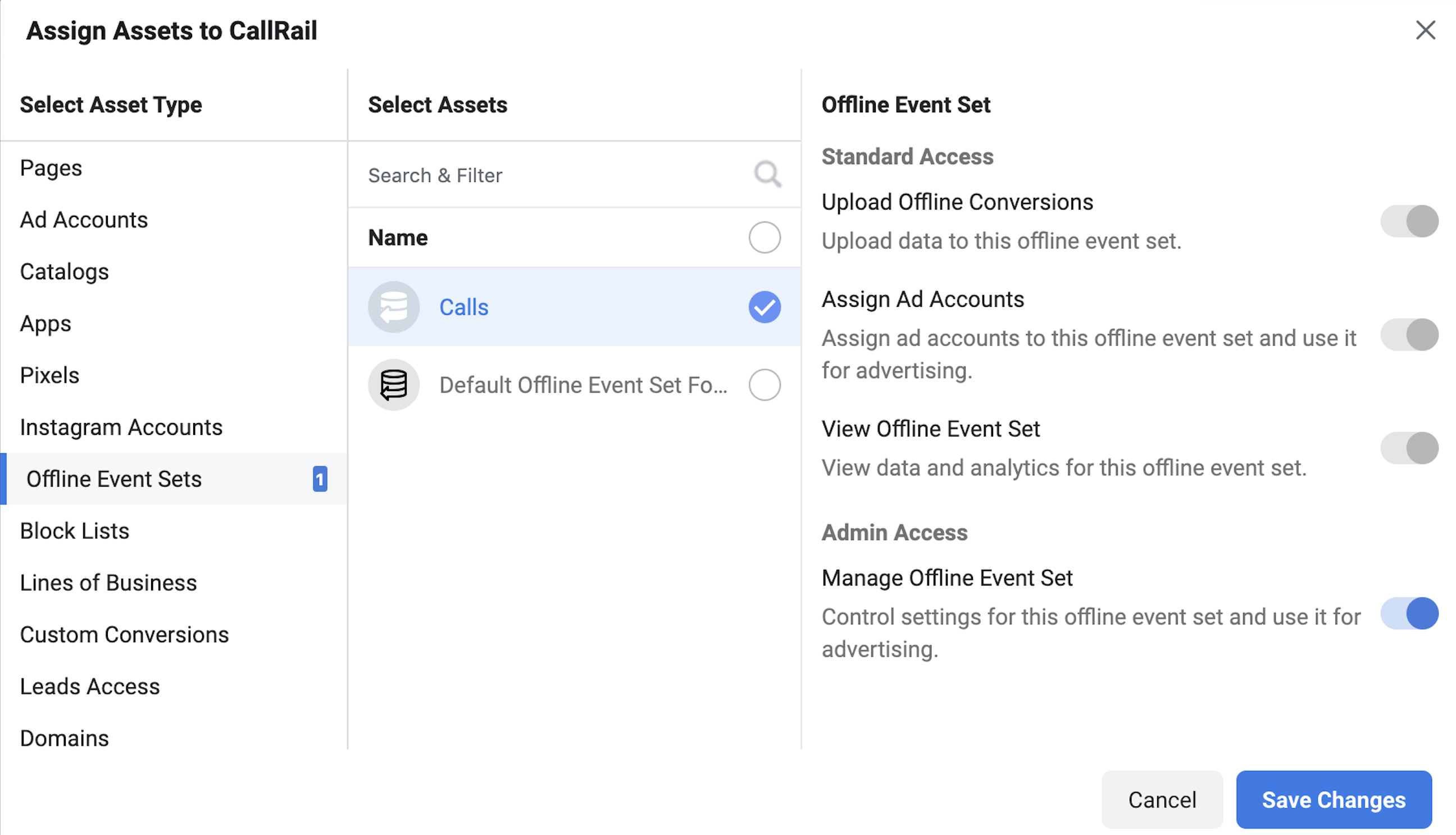
Task: Click the Assign Ad Accounts label
Action: pyautogui.click(x=923, y=299)
